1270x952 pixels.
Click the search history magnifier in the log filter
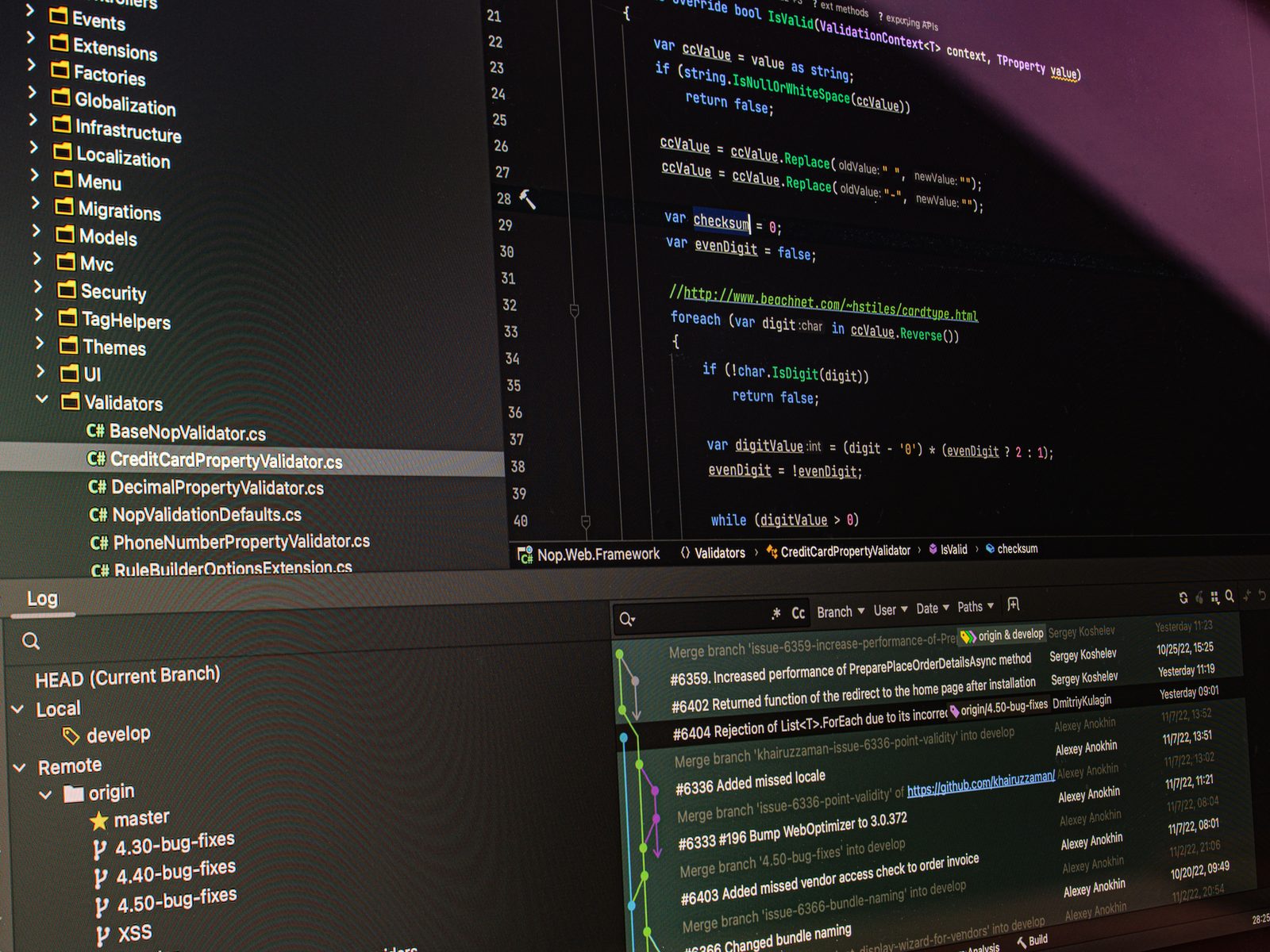(x=627, y=619)
